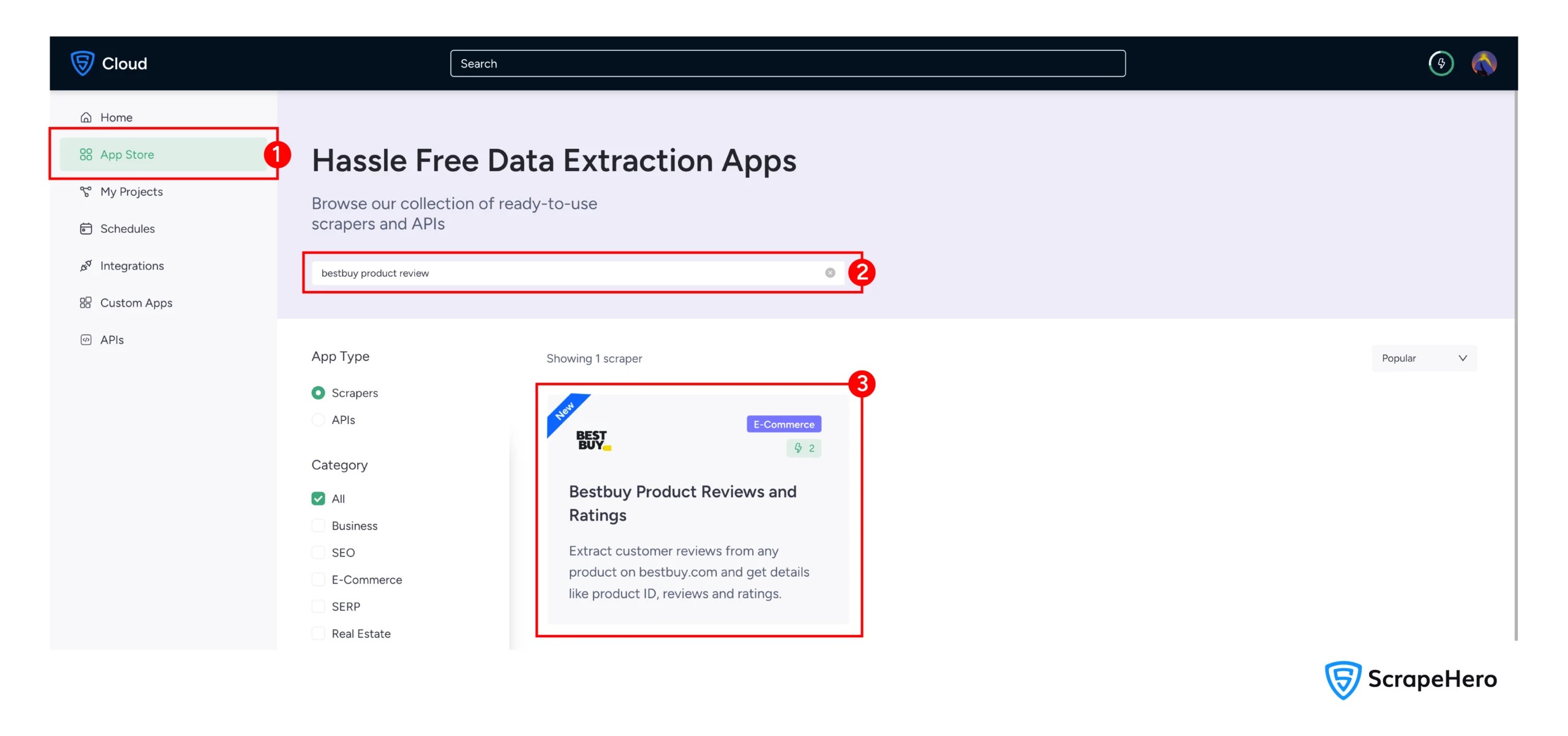Click the Schedules calendar icon
This screenshot has width=1568, height=736.
pyautogui.click(x=86, y=229)
